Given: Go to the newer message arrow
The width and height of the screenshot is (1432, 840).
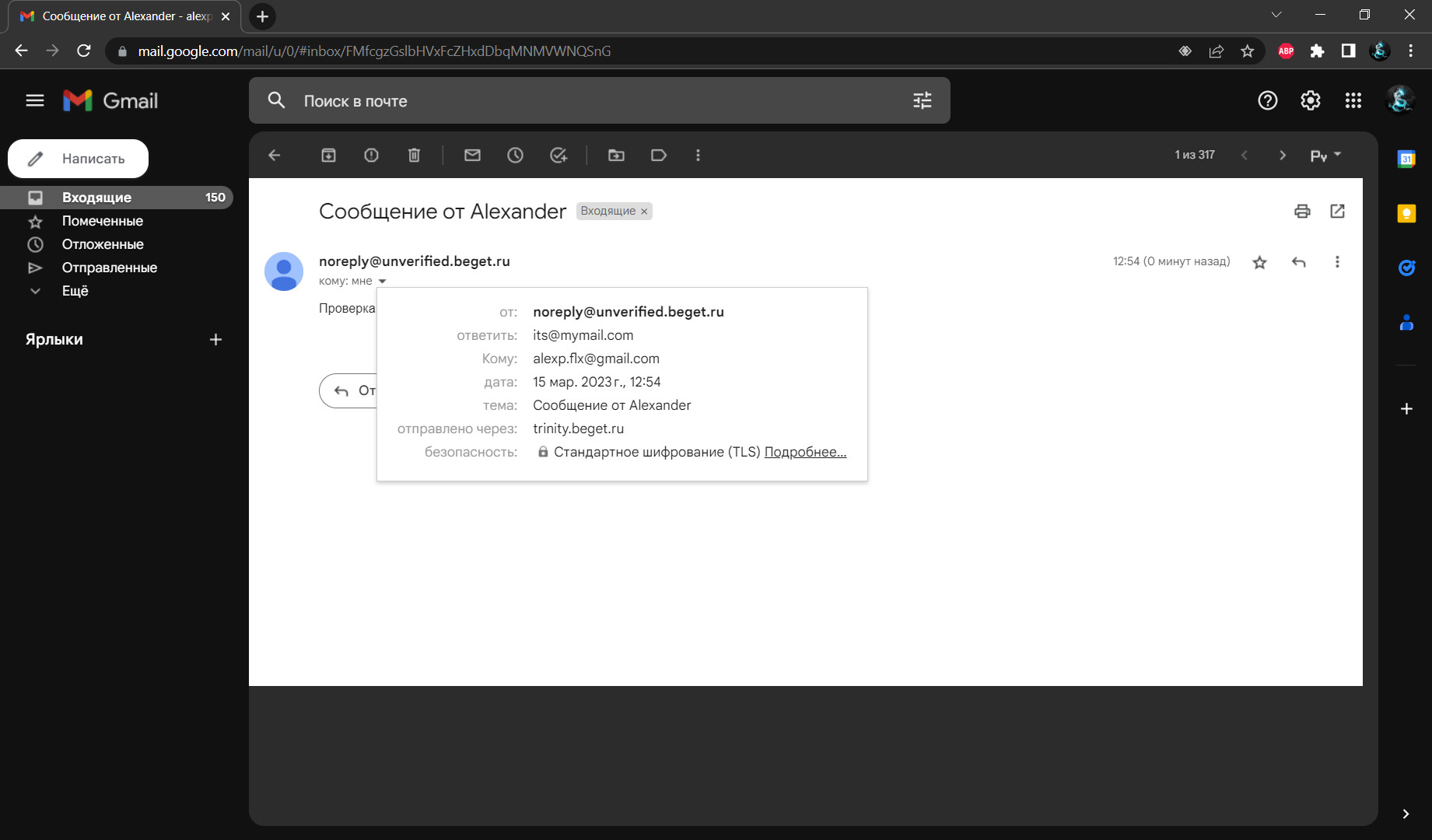Looking at the screenshot, I should tap(1244, 155).
